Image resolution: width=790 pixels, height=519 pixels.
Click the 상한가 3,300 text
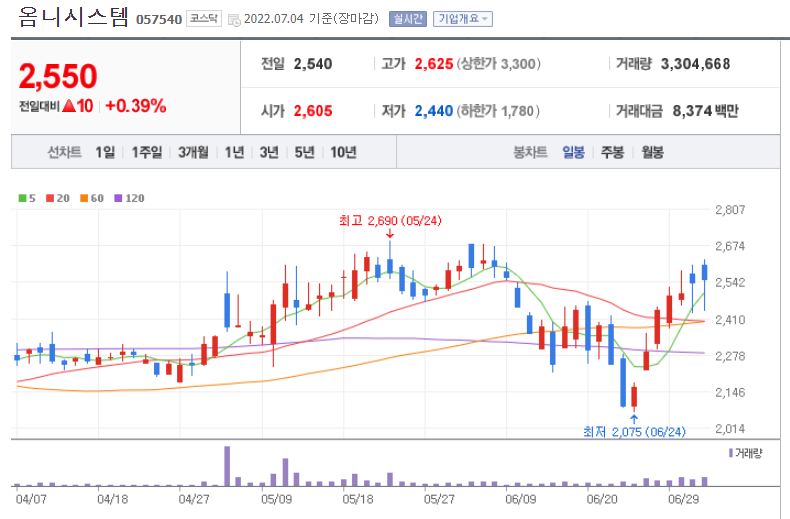pos(499,64)
